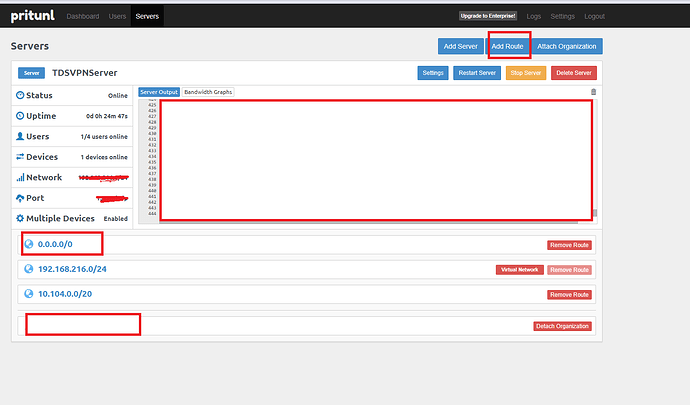This screenshot has width=690, height=405.
Task: Click globe icon beside 0.0.0.0/0 route
Action: click(29, 244)
